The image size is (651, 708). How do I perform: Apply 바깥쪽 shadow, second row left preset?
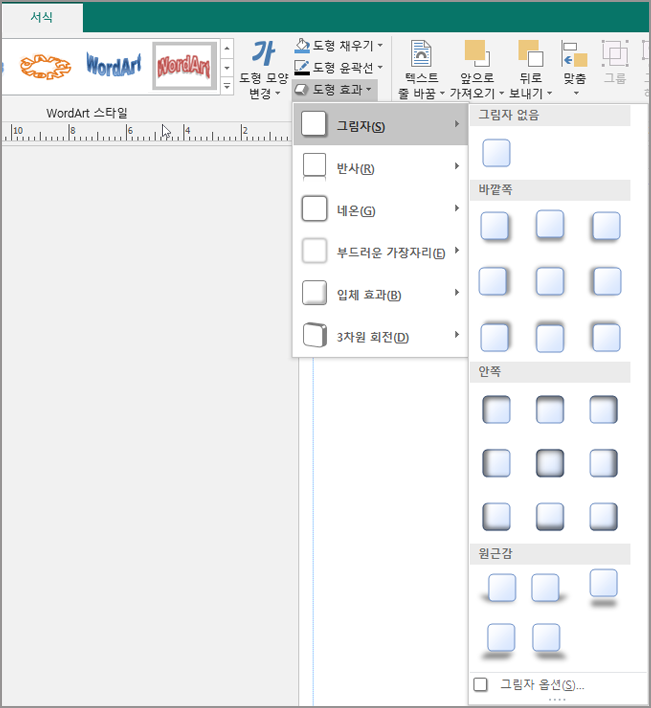493,281
